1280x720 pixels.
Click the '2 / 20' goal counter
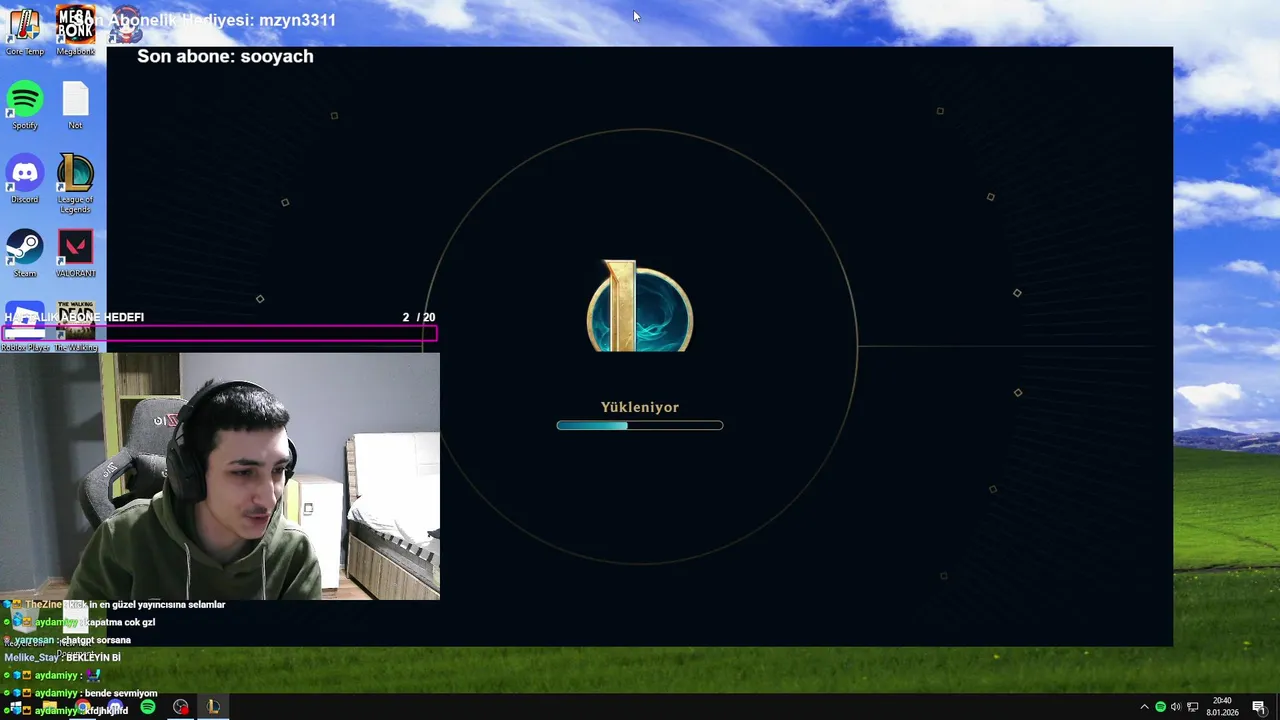click(x=419, y=317)
